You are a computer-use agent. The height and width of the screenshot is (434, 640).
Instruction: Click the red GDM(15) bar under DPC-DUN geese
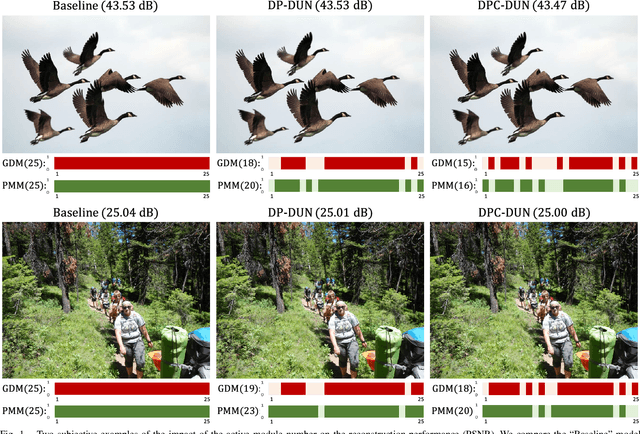click(560, 163)
